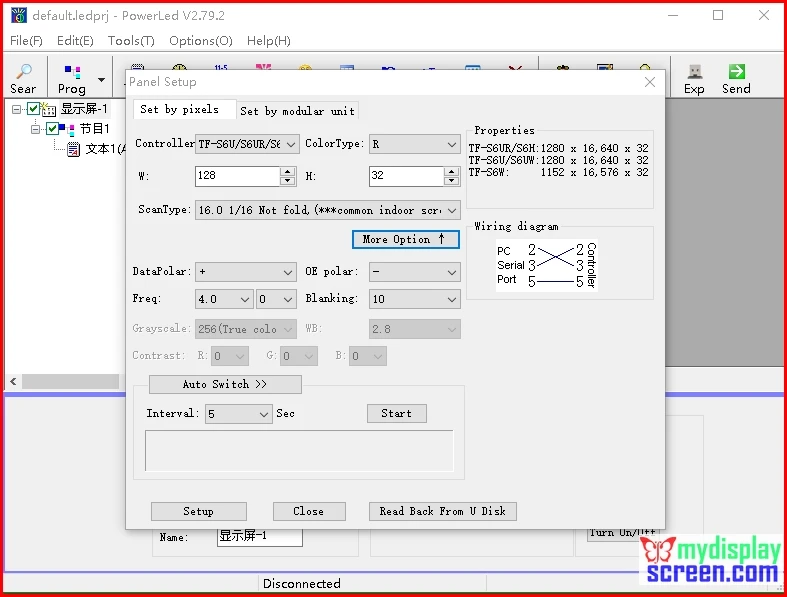This screenshot has width=787, height=597.
Task: Click the left arrow of tree scrollbar
Action: pyautogui.click(x=14, y=382)
